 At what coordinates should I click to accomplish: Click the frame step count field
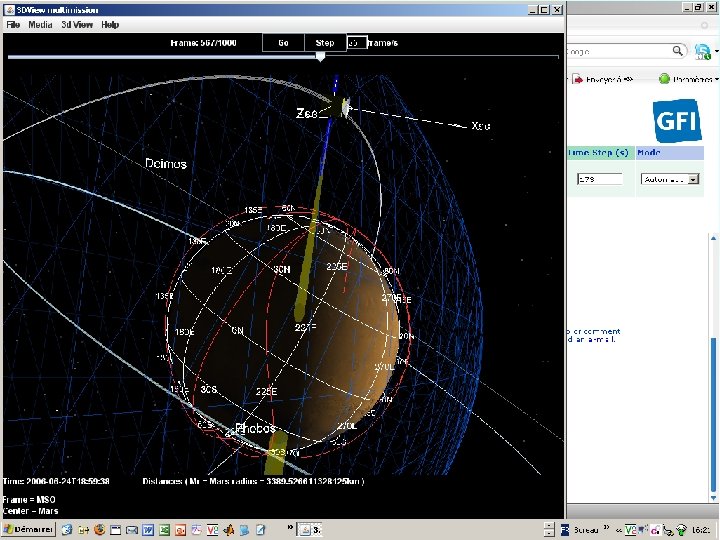355,43
